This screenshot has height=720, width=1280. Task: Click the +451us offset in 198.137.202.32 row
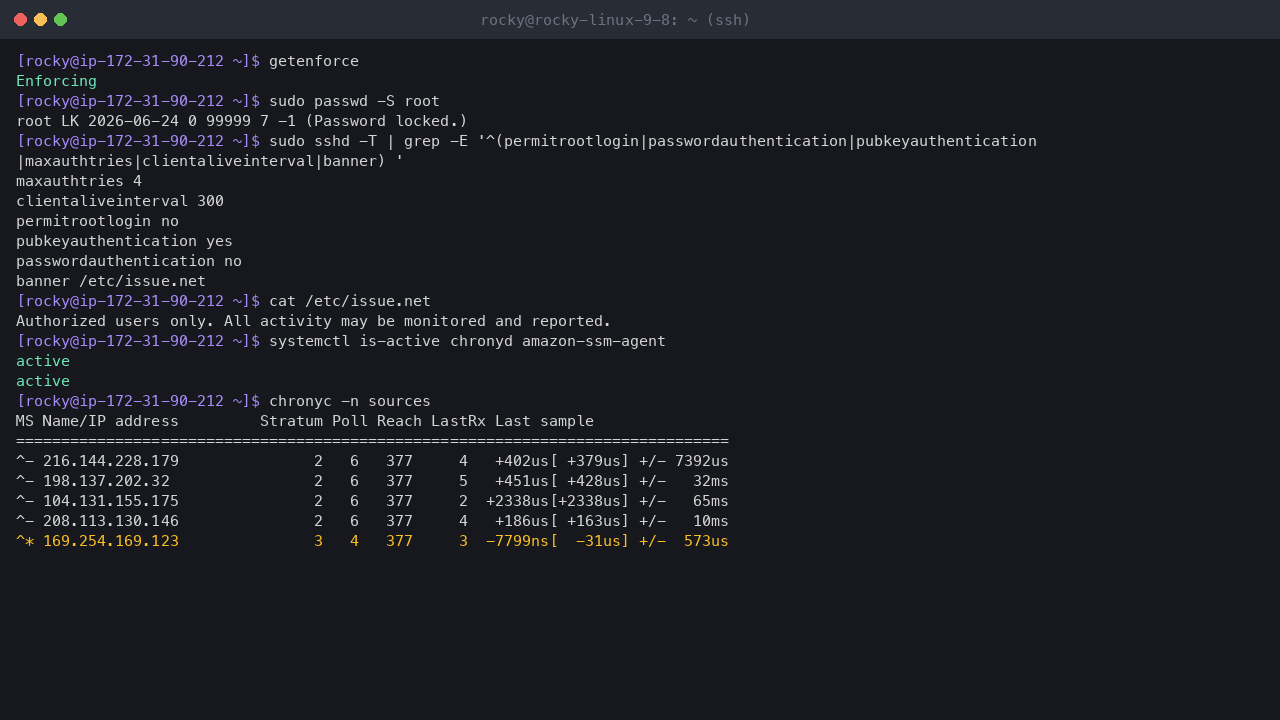tap(522, 481)
